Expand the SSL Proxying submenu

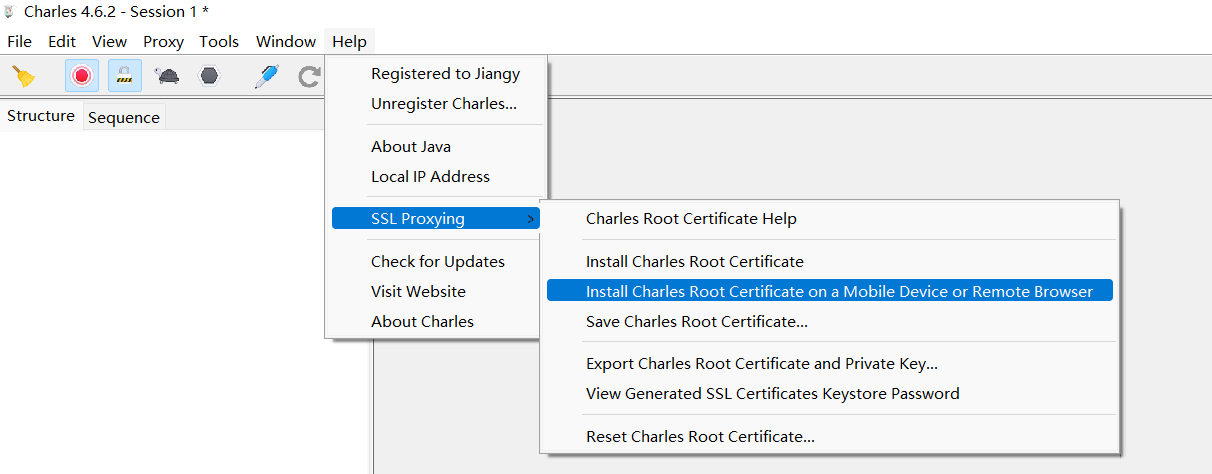point(436,218)
